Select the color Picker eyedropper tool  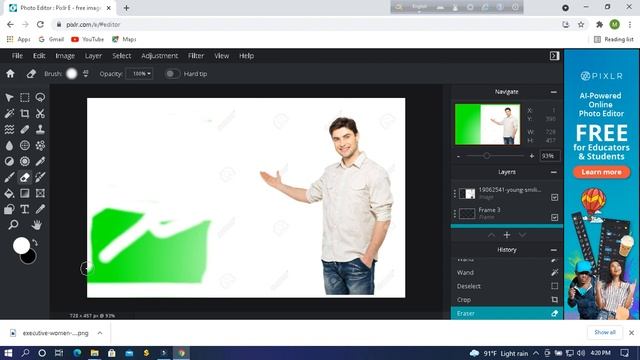pyautogui.click(x=40, y=209)
